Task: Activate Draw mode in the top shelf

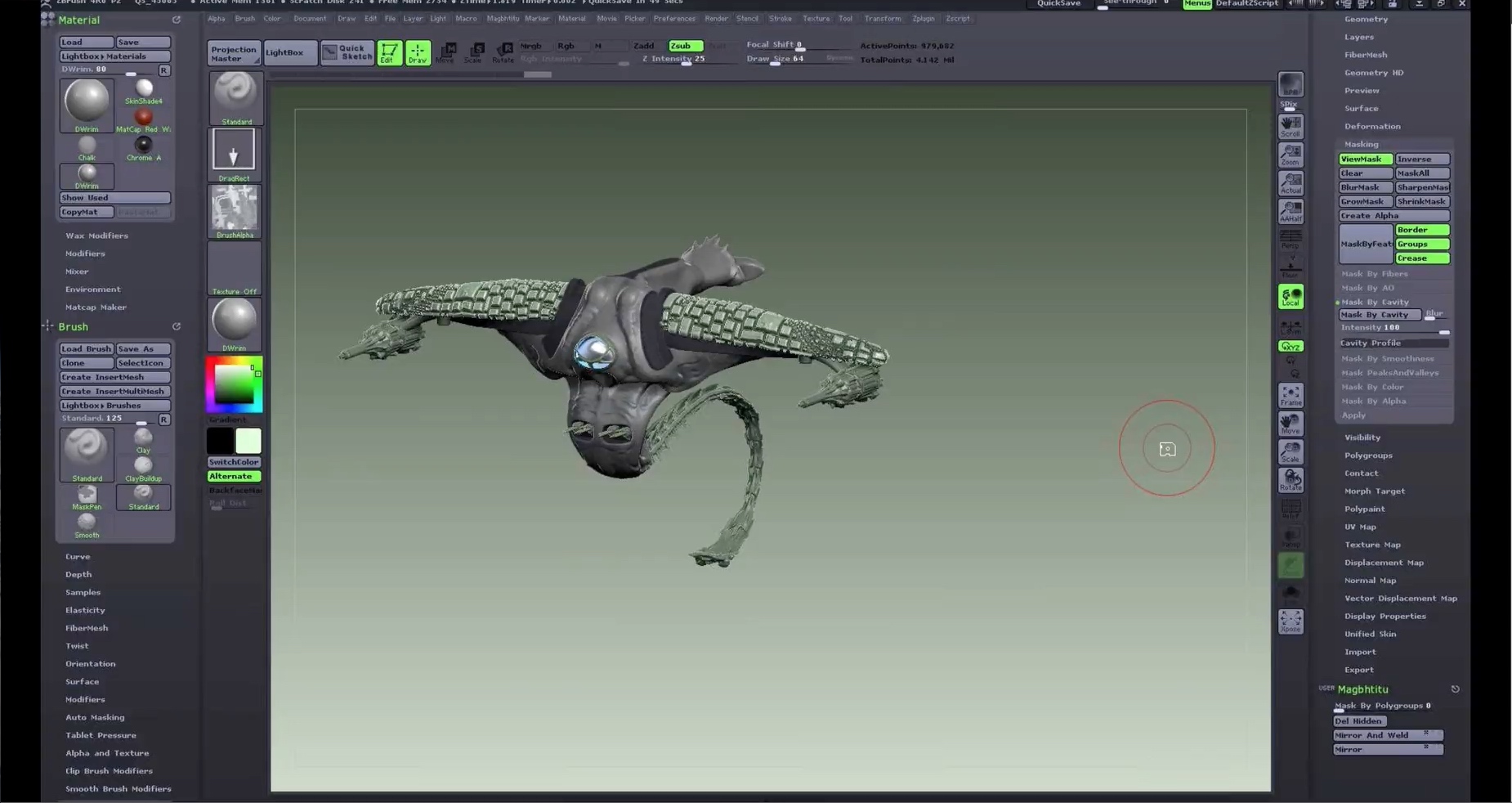Action: 418,52
